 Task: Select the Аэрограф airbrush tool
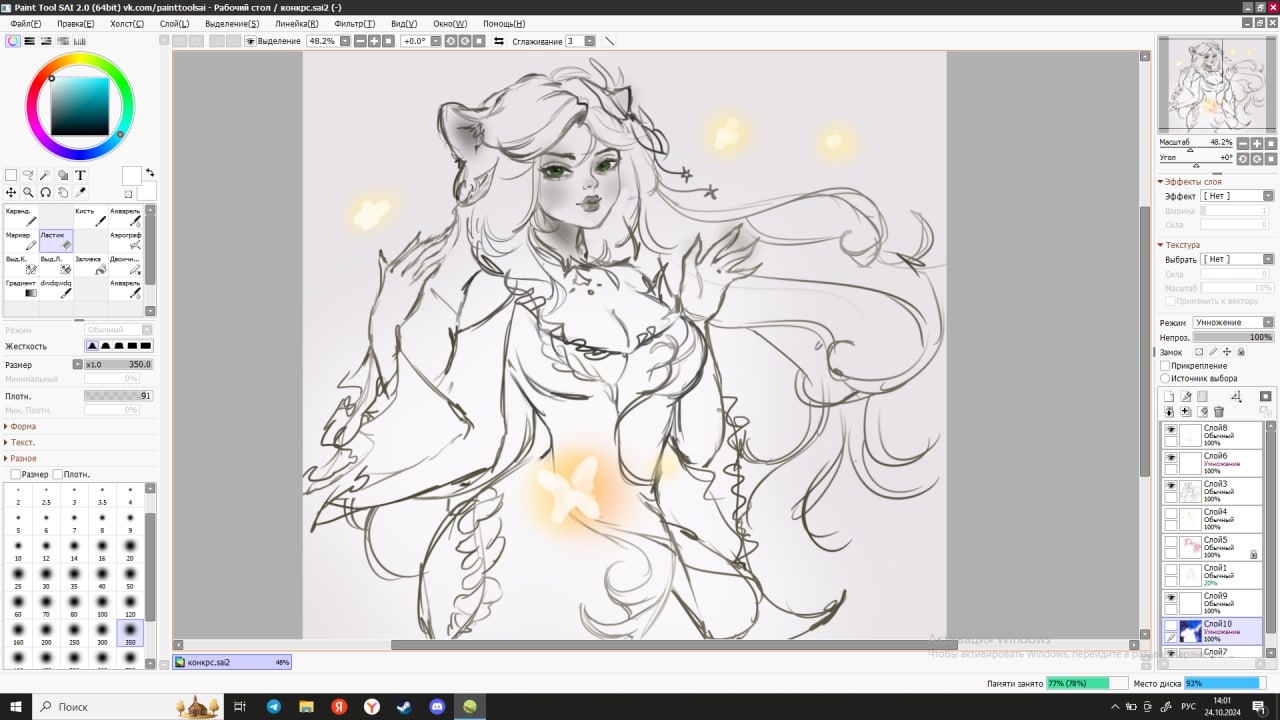pos(125,241)
